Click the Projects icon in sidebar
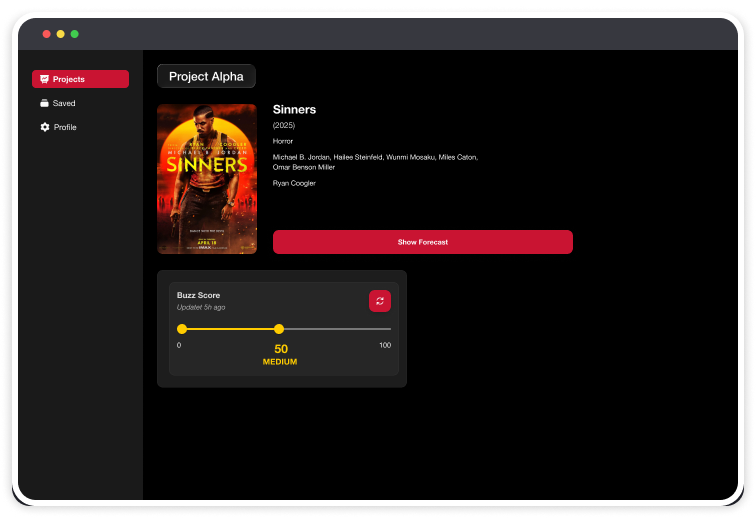This screenshot has width=756, height=518. point(44,79)
